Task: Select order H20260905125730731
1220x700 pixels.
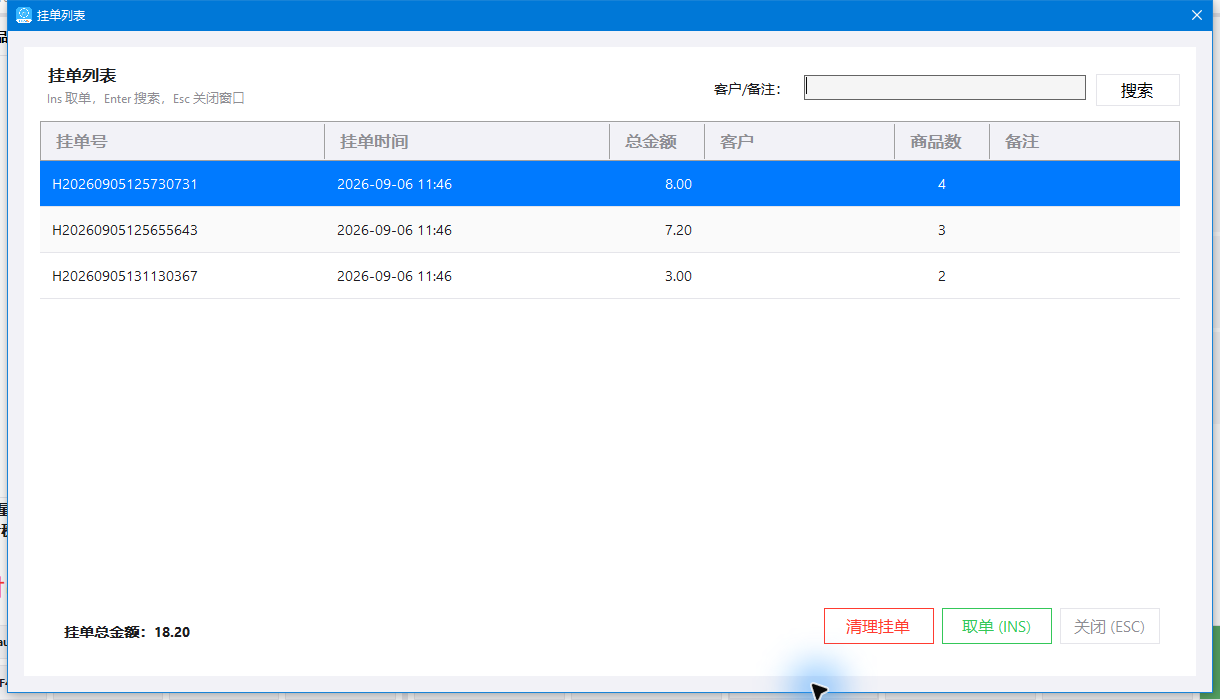Action: [x=610, y=184]
